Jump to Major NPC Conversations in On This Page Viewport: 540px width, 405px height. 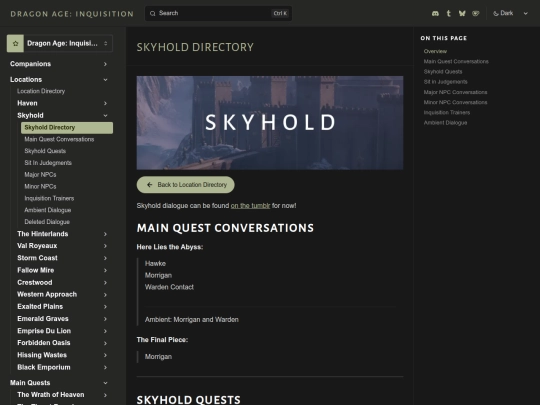click(455, 92)
